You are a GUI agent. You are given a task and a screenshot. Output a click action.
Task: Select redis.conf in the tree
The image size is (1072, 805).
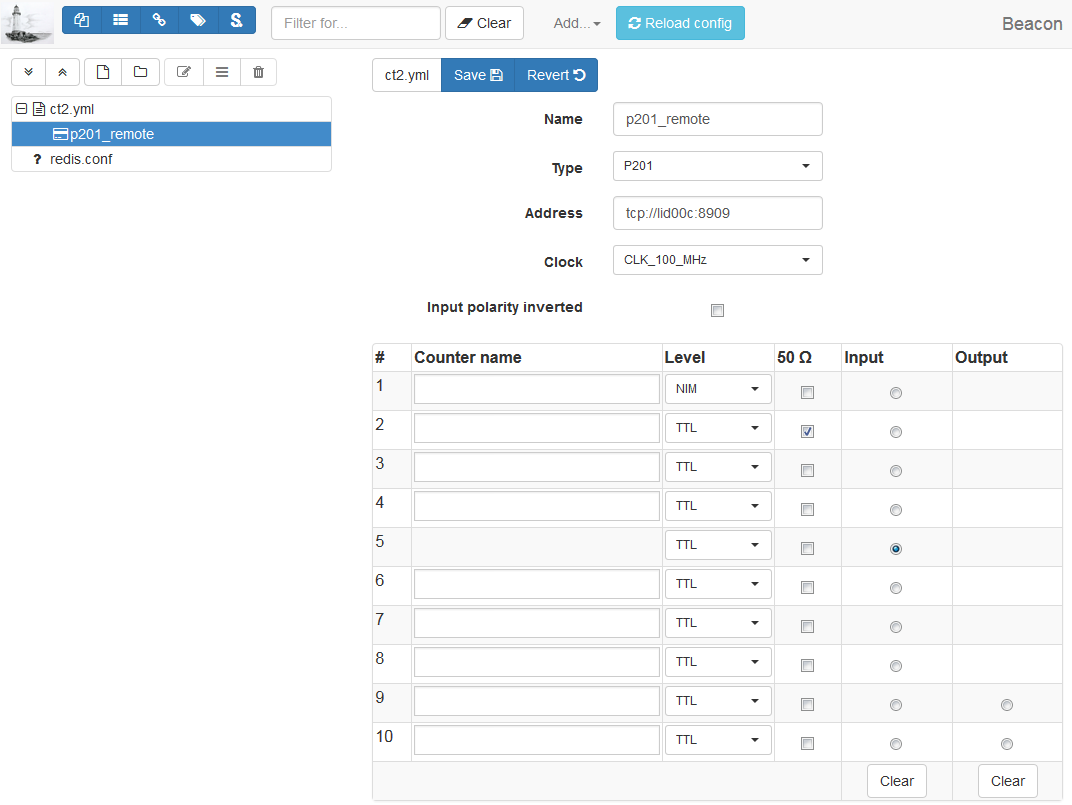172,159
